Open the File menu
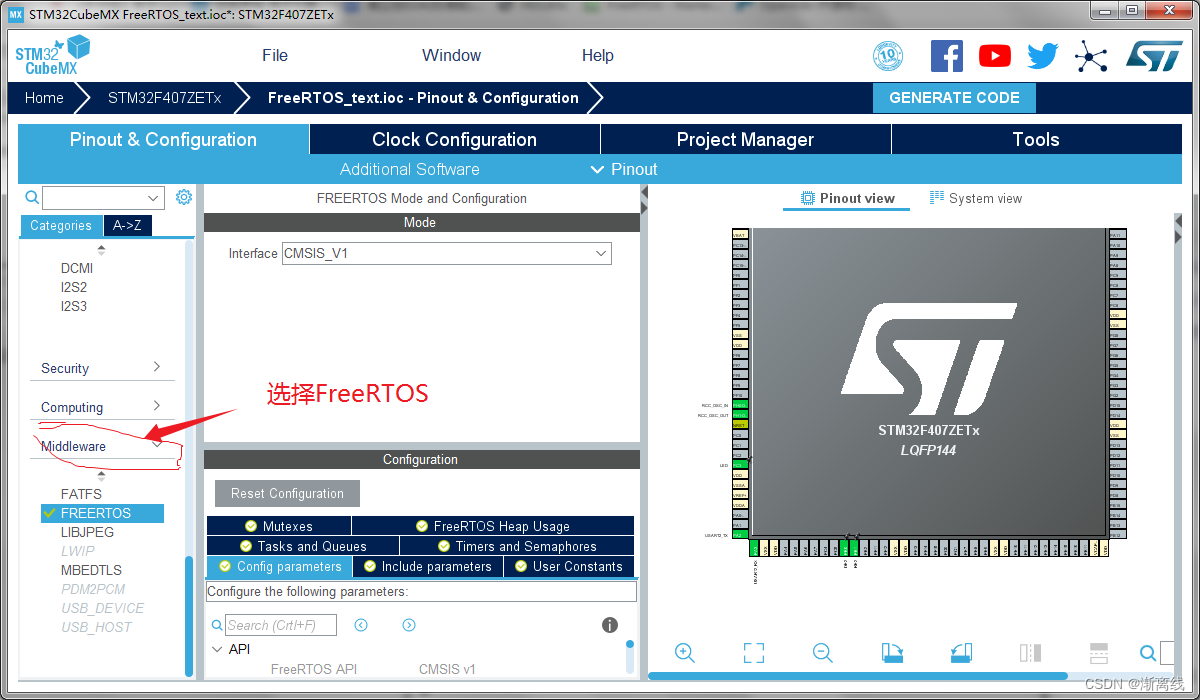Viewport: 1200px width, 700px height. (x=275, y=55)
